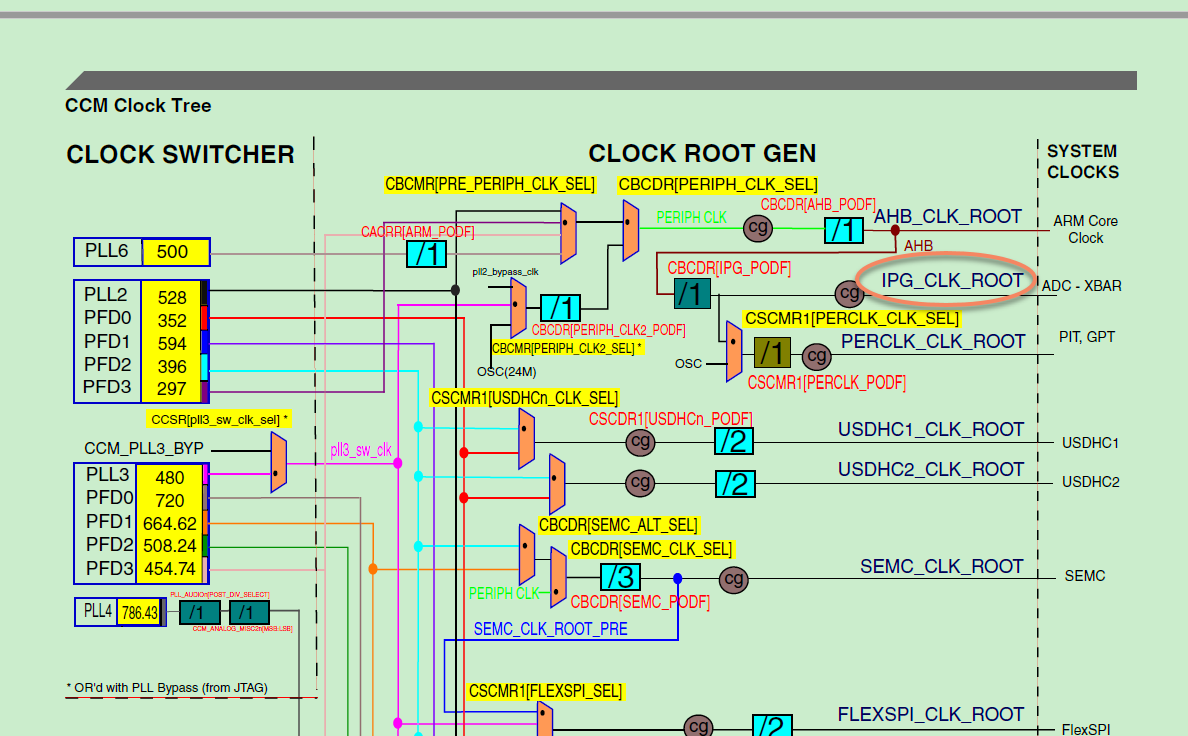
Task: Click the PLL2 PFD2 396 value
Action: [x=172, y=366]
